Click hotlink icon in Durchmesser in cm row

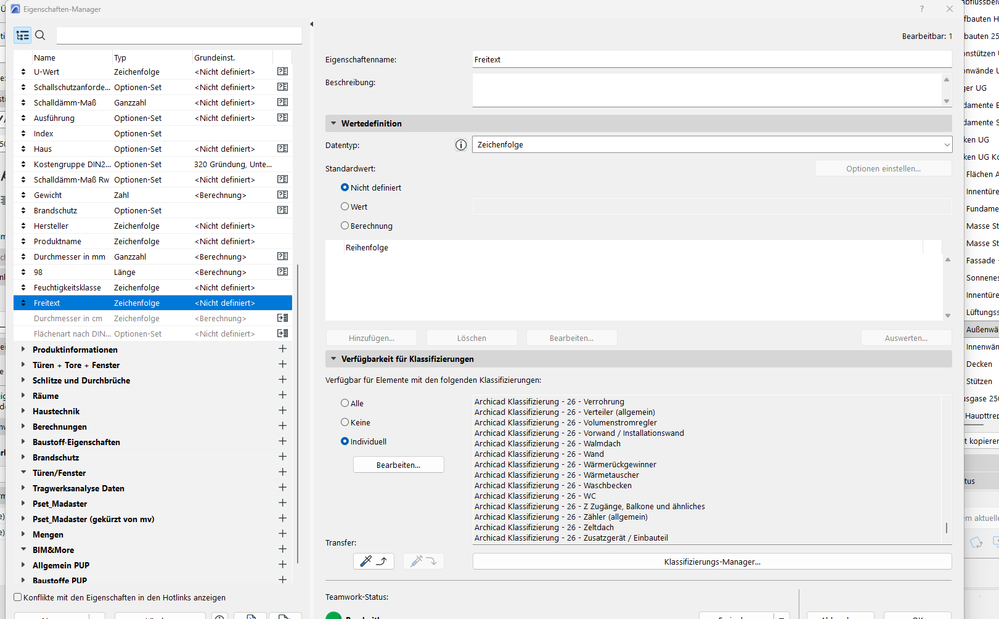[x=282, y=319]
